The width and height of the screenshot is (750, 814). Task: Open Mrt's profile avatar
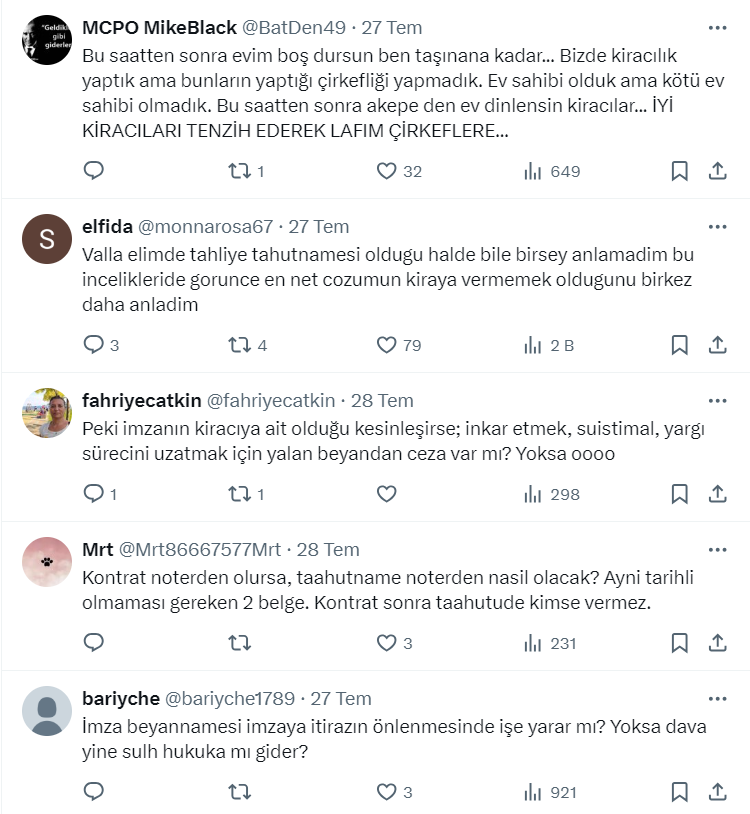(x=47, y=562)
